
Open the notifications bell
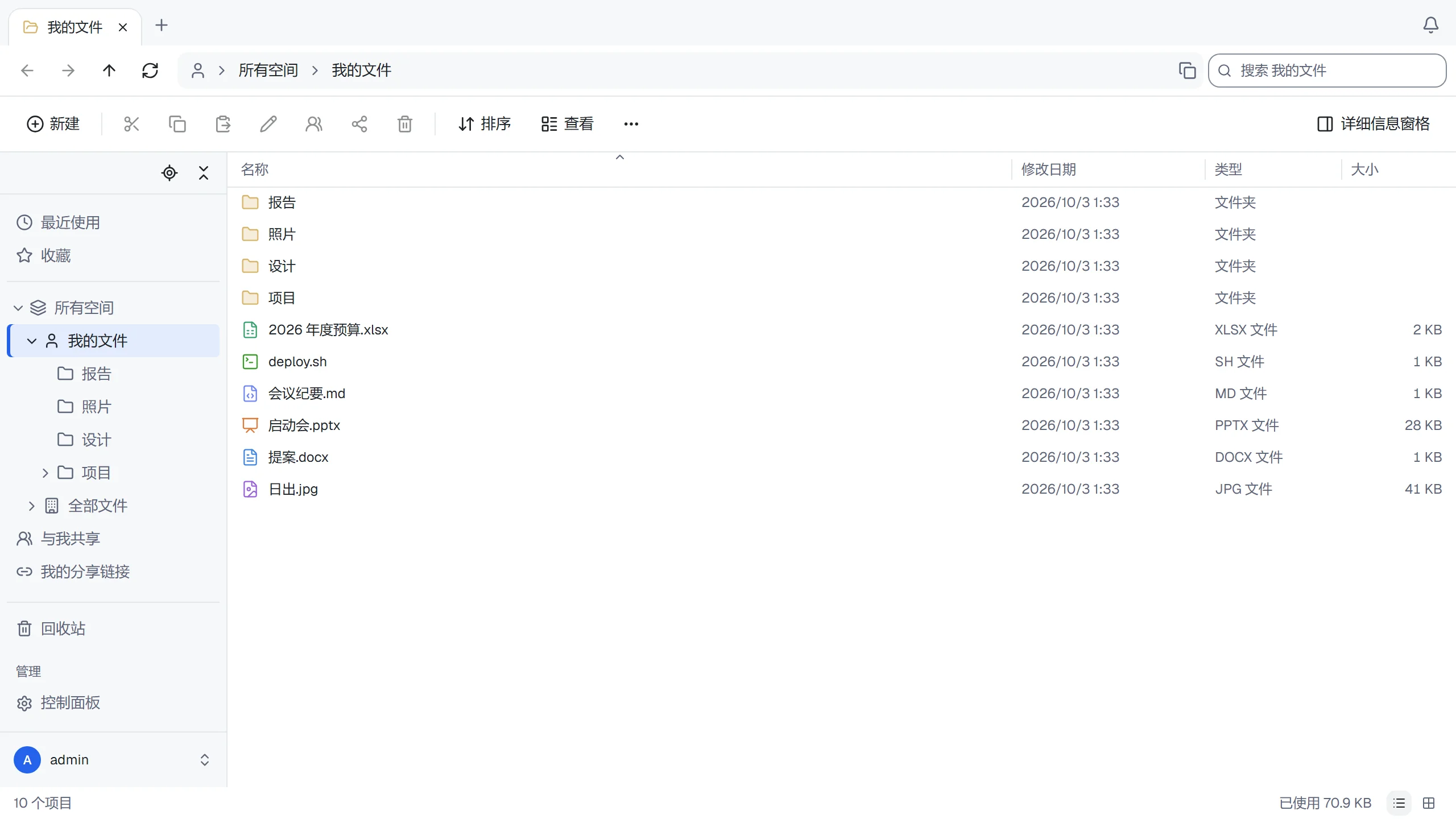tap(1431, 25)
